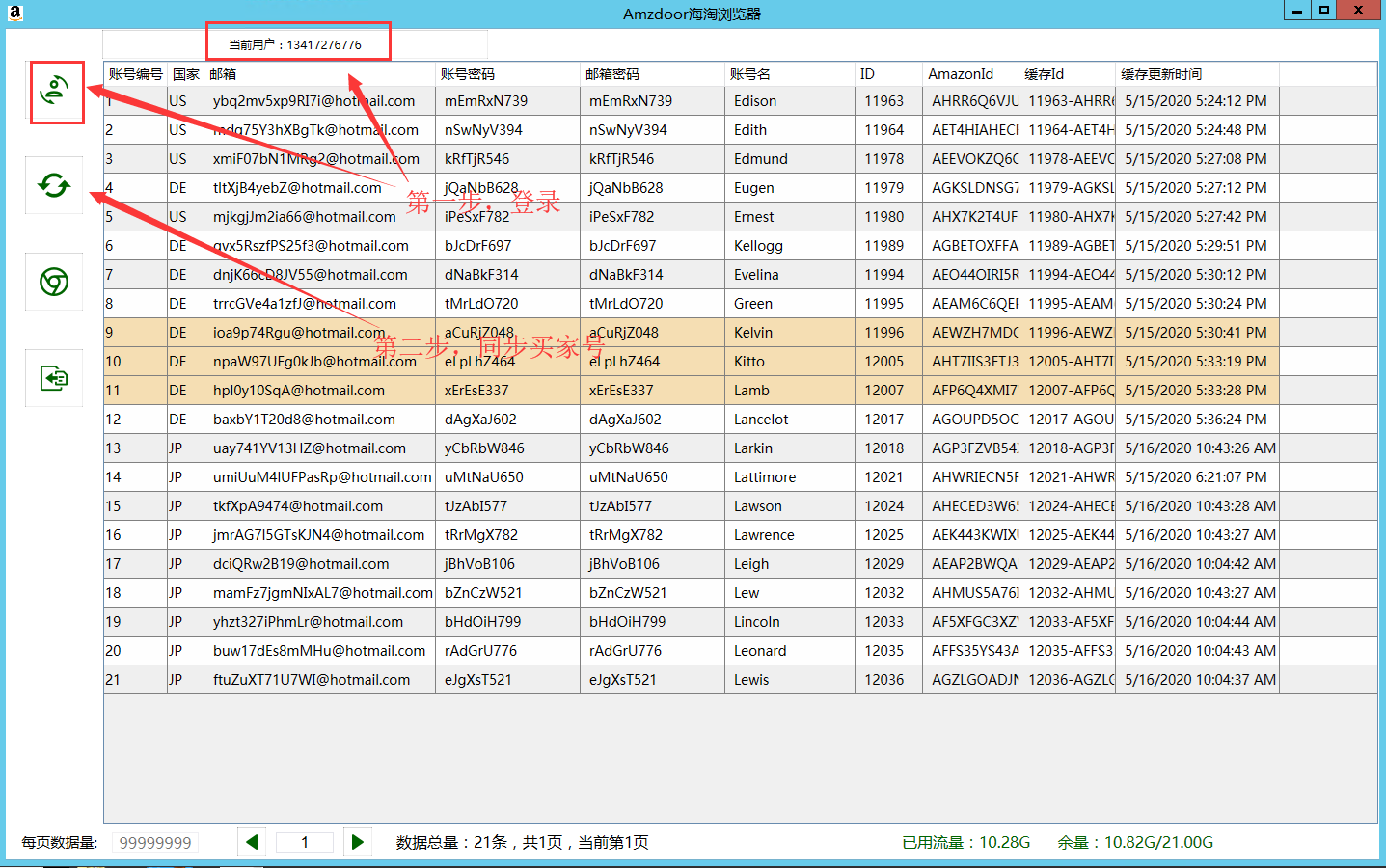1386x868 pixels.
Task: Select account name Edmund cell
Action: (x=790, y=159)
